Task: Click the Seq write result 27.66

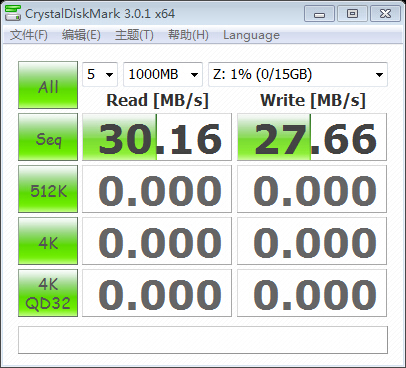Action: [x=312, y=137]
